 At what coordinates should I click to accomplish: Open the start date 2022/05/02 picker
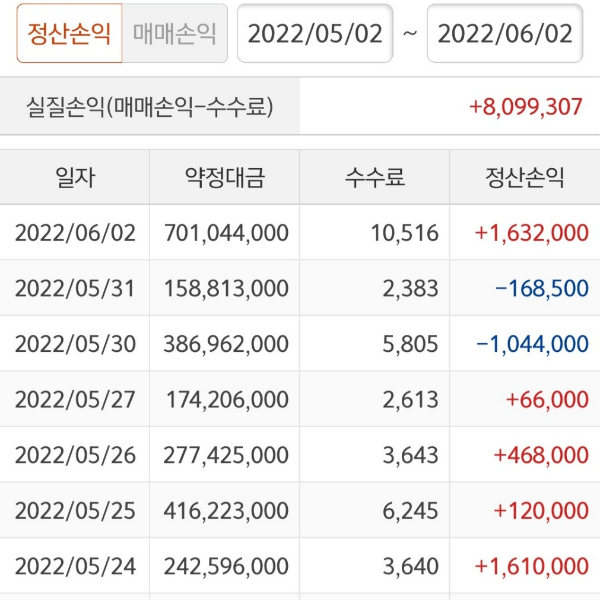pyautogui.click(x=315, y=33)
